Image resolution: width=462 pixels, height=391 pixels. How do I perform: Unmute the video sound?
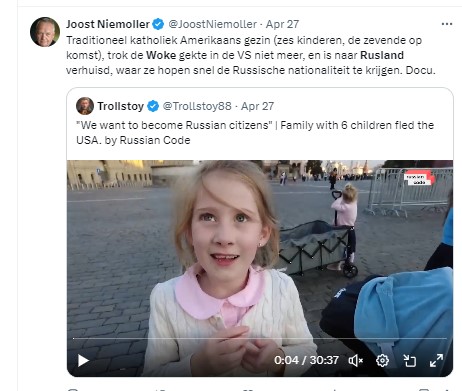pyautogui.click(x=356, y=360)
